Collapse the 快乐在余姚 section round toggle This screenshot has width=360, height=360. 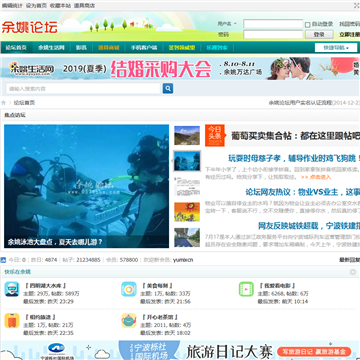(x=353, y=272)
